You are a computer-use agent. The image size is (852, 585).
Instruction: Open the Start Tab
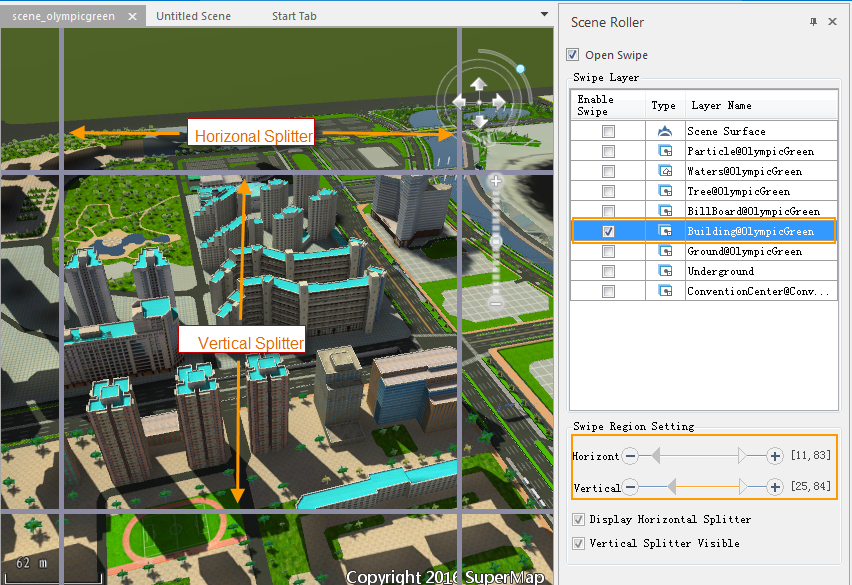(x=294, y=16)
